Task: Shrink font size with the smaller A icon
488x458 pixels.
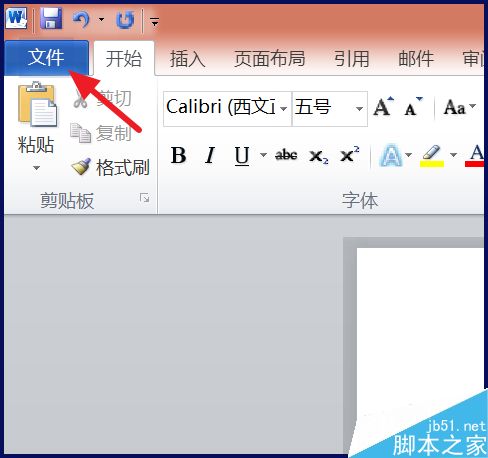Action: coord(413,107)
